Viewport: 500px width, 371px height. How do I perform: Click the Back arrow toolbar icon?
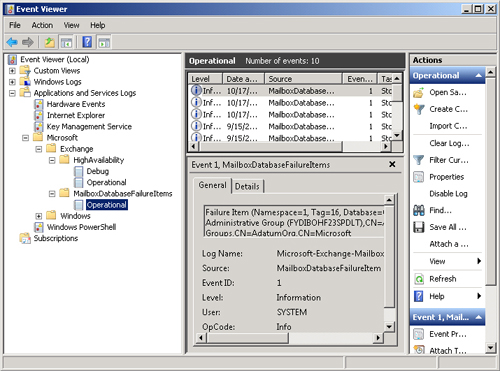12,42
